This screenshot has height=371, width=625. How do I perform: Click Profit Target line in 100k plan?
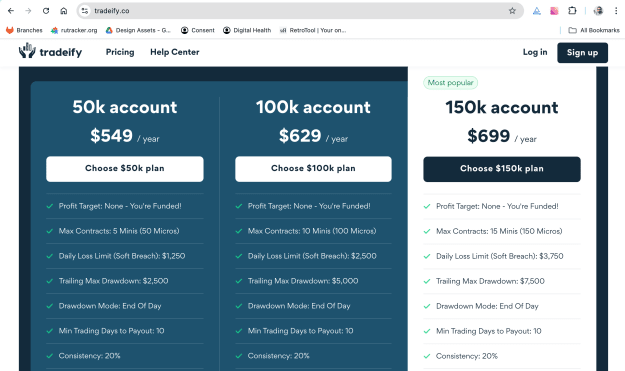309,206
